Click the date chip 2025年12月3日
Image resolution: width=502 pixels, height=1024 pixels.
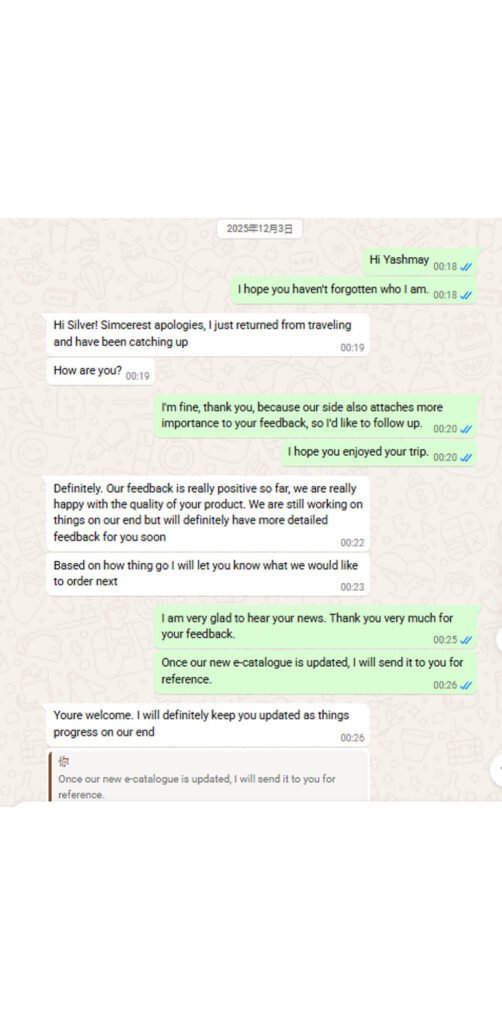tap(259, 229)
